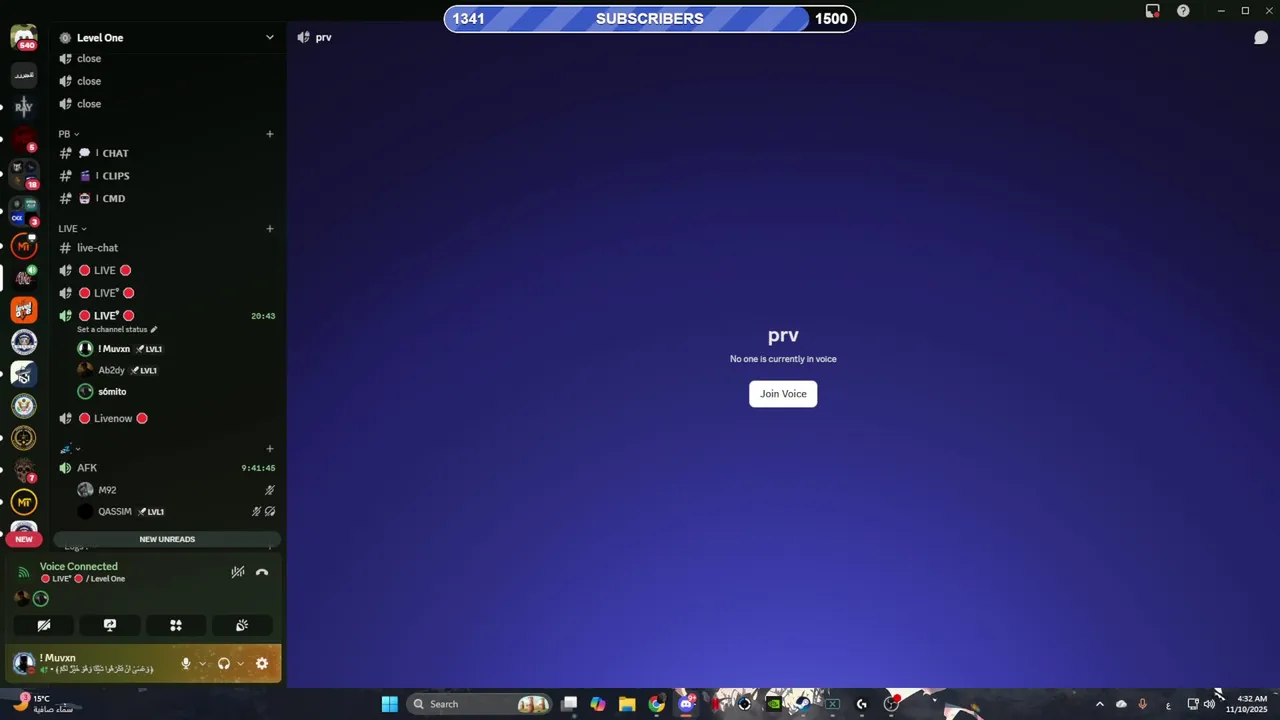This screenshot has width=1280, height=720.
Task: Launch Copilot from the taskbar
Action: pos(598,704)
